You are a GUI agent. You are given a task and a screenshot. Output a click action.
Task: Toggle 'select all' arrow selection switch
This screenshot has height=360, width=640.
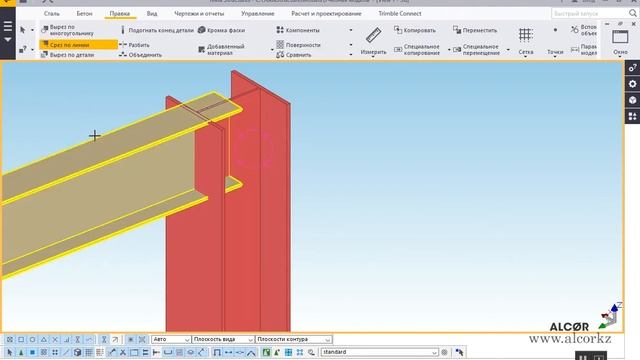tap(9, 352)
